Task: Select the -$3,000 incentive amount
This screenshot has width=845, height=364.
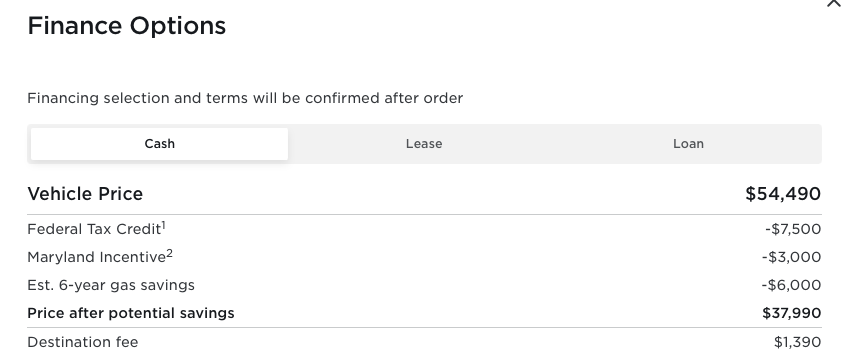Action: coord(792,257)
